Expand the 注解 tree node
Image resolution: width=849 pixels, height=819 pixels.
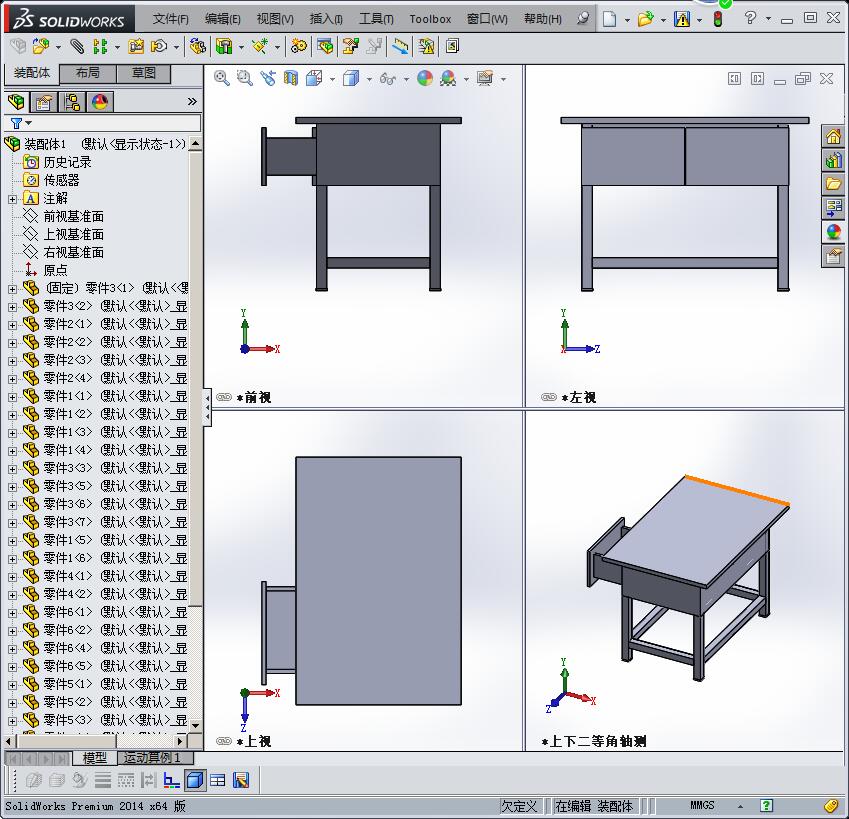(12, 199)
